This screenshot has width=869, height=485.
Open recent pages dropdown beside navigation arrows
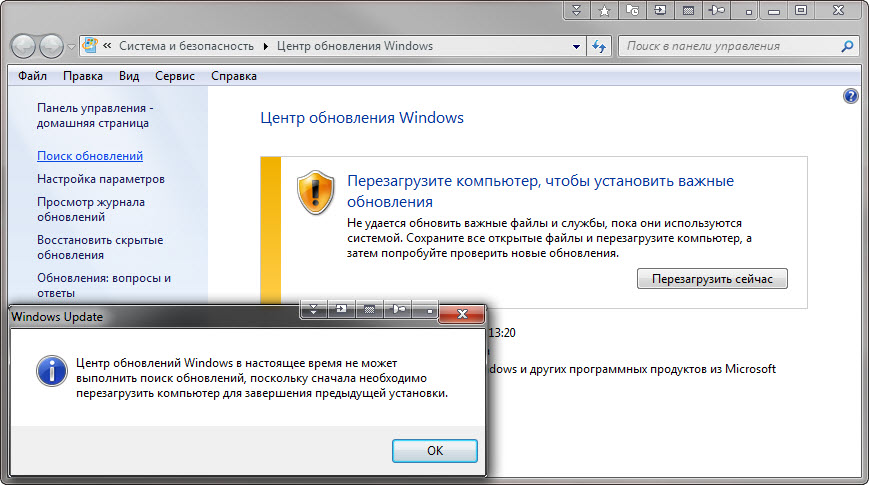pyautogui.click(x=71, y=47)
